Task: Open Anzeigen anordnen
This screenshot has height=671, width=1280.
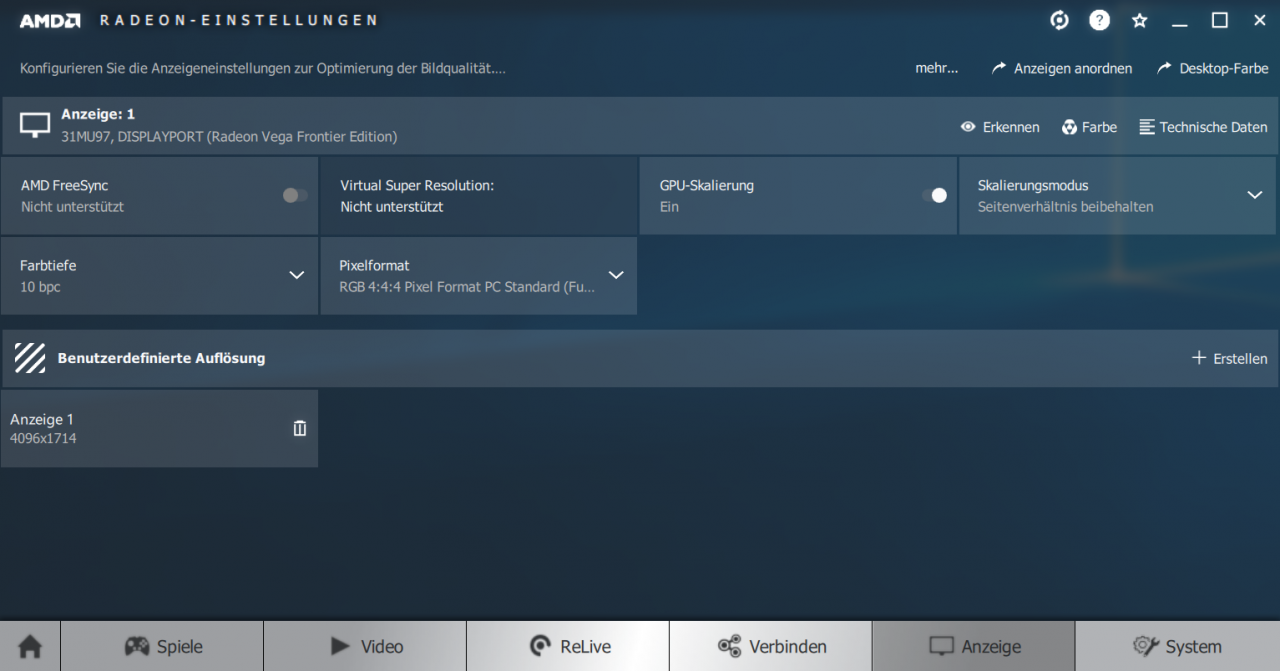Action: click(x=1062, y=68)
